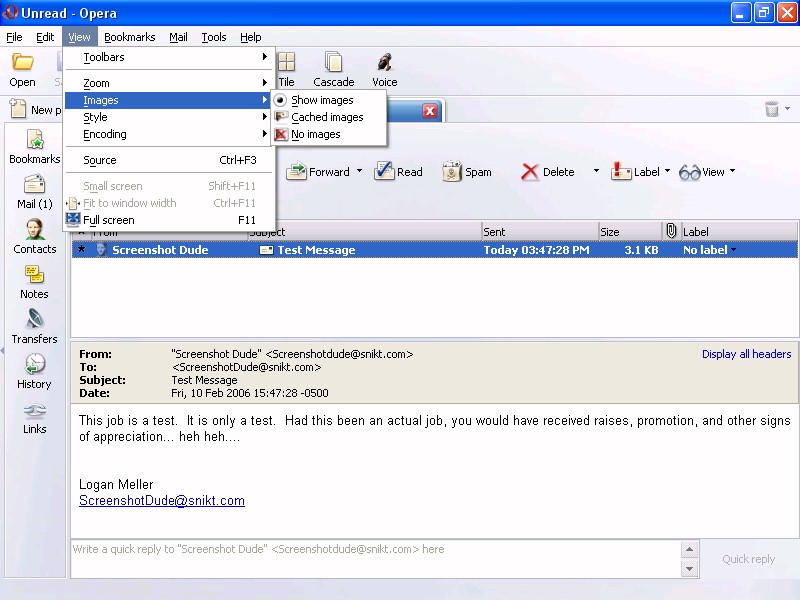Open the Edit menu
Image resolution: width=800 pixels, height=600 pixels.
point(45,37)
